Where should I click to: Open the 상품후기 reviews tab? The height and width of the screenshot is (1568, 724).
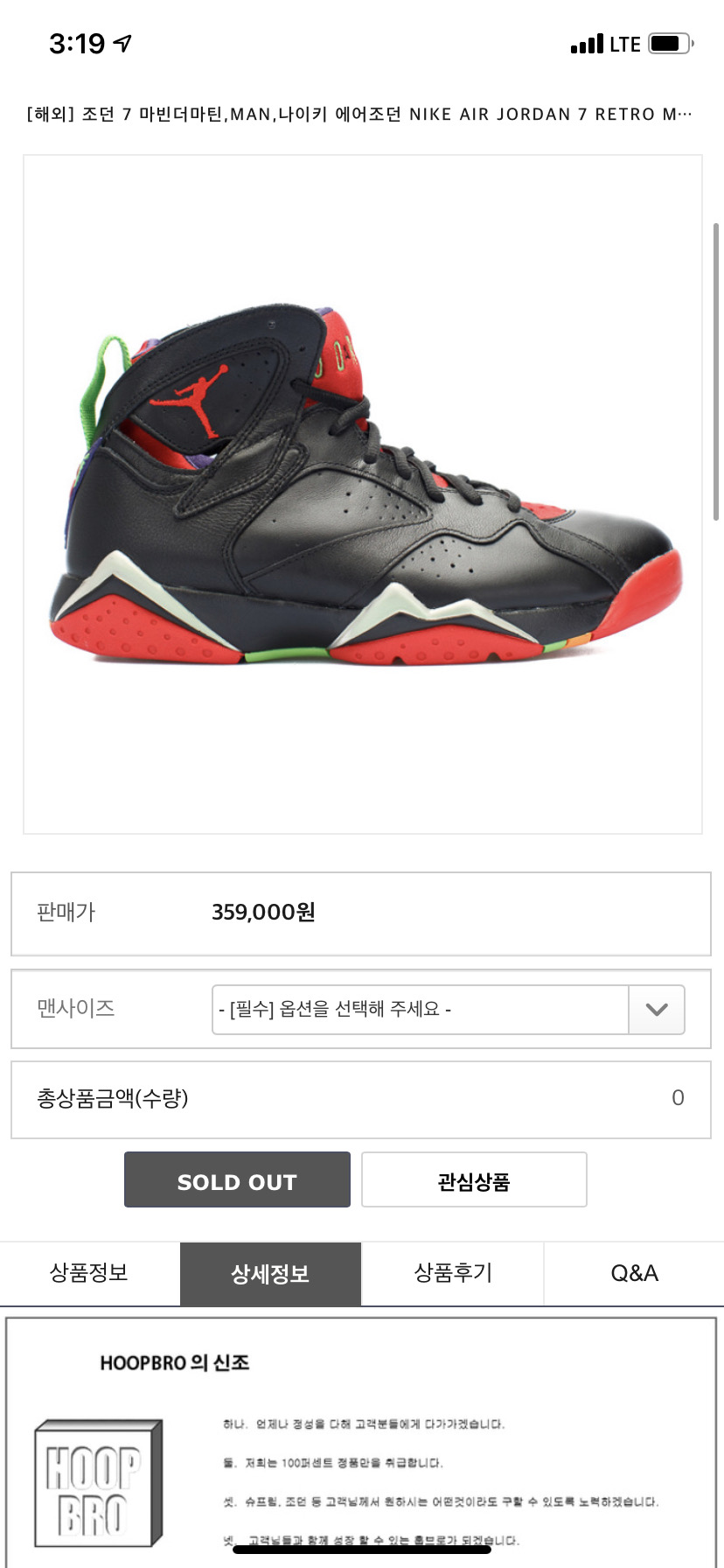click(x=453, y=1273)
